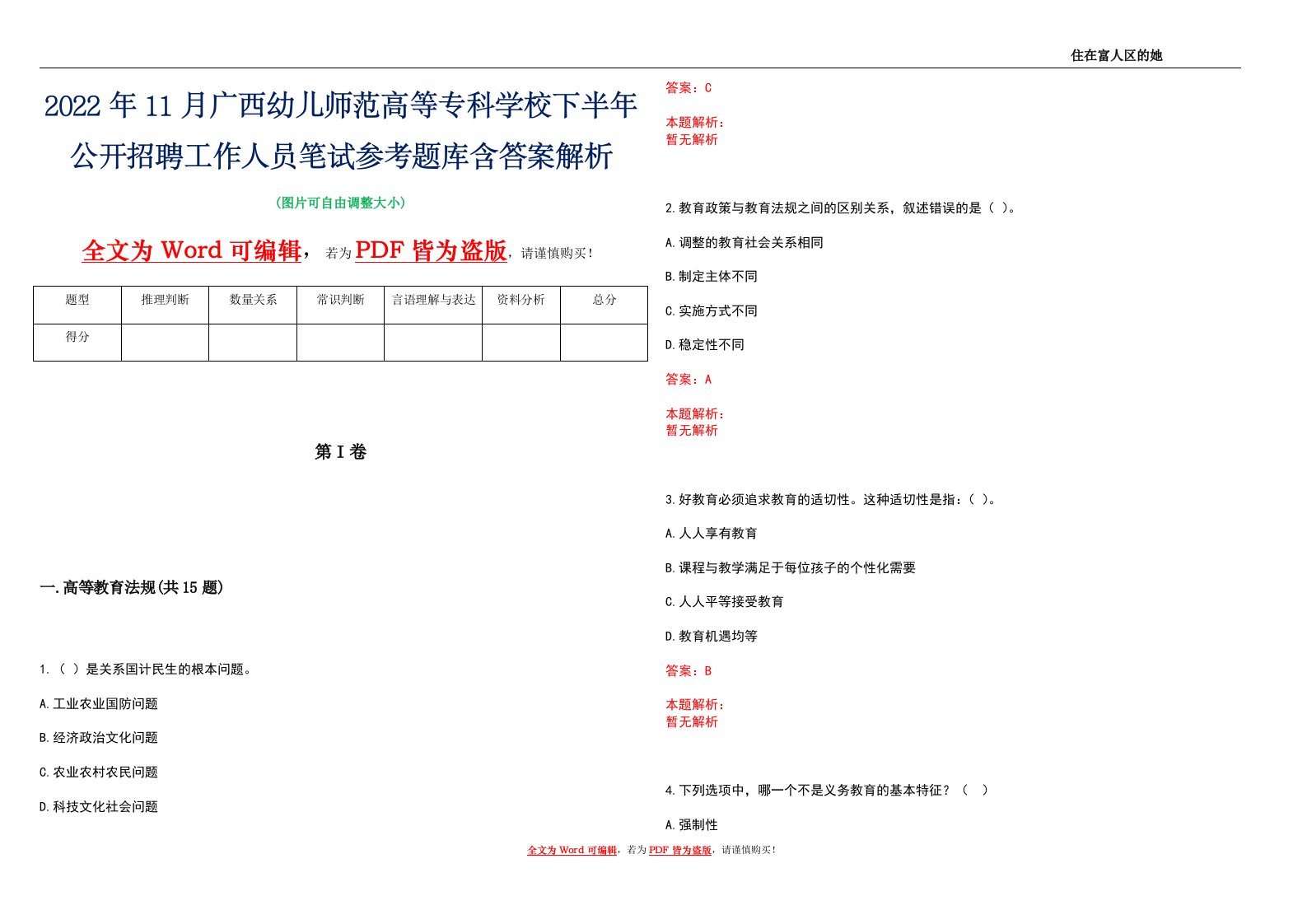Screen dimensions: 1307x924
Task: Select option C.实施方式不同
Action: 712,311
